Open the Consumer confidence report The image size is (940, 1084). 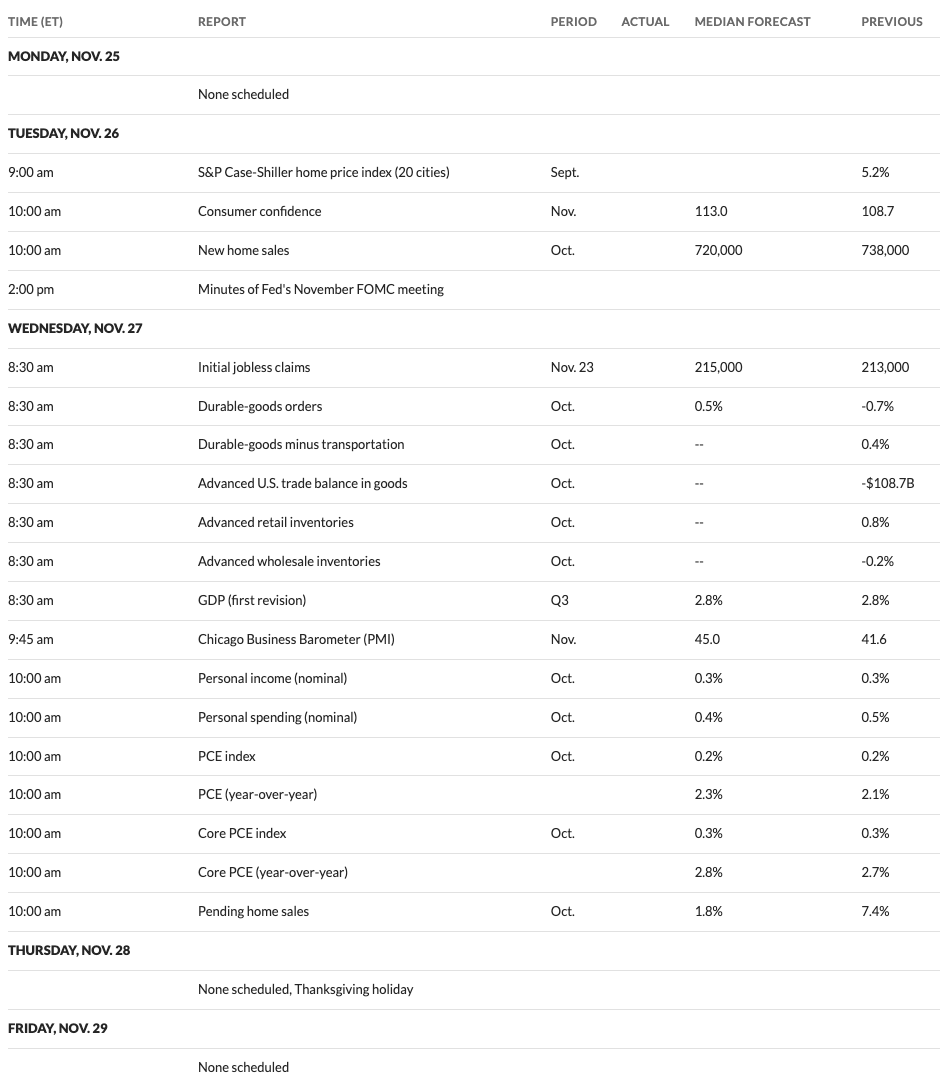tap(259, 211)
